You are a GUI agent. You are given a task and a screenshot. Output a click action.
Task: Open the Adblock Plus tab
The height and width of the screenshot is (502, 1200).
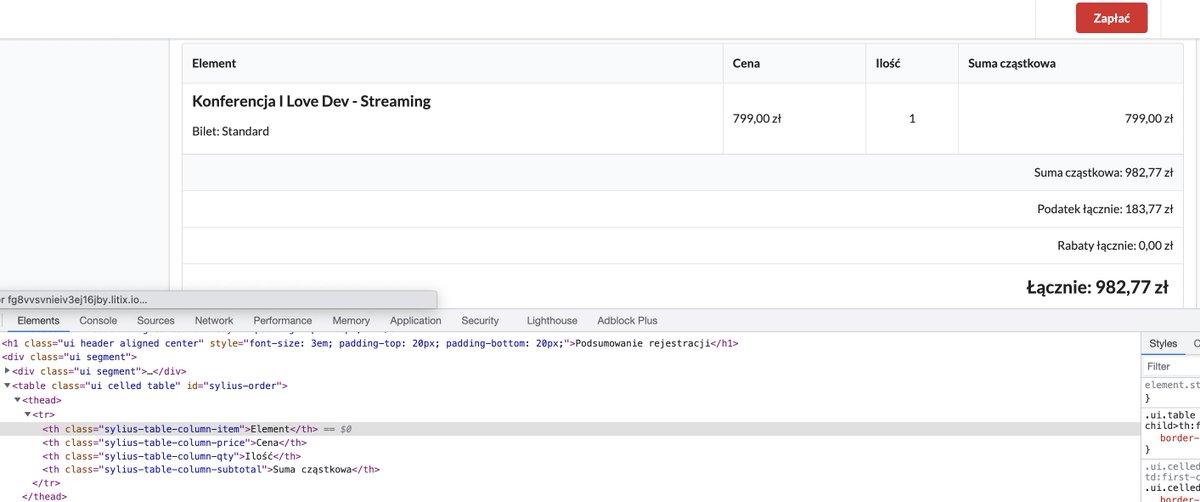(627, 321)
